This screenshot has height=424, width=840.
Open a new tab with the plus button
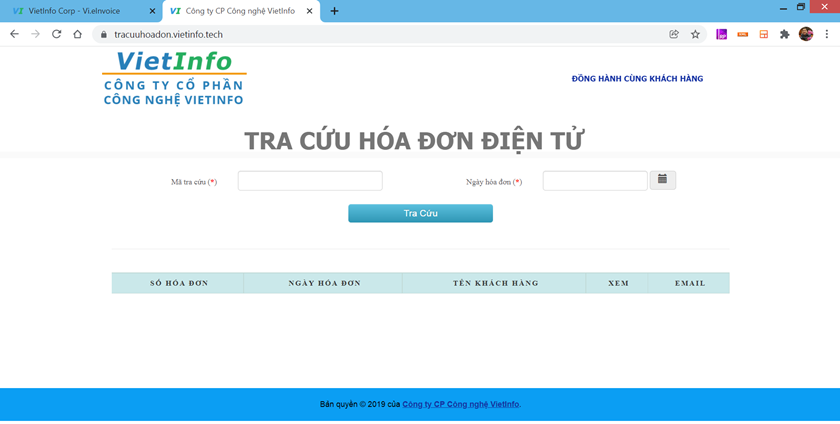pos(334,11)
